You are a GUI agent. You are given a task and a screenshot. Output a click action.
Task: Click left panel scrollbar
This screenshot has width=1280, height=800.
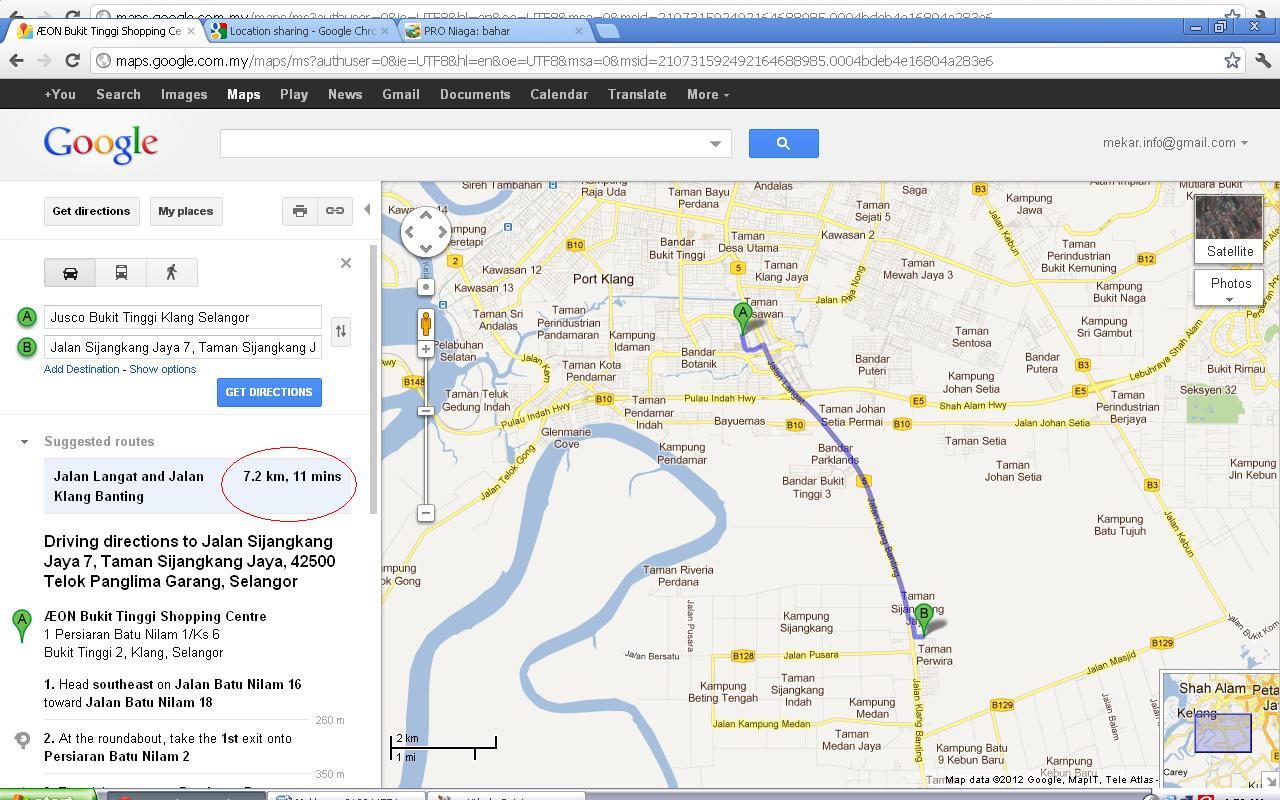(x=375, y=380)
